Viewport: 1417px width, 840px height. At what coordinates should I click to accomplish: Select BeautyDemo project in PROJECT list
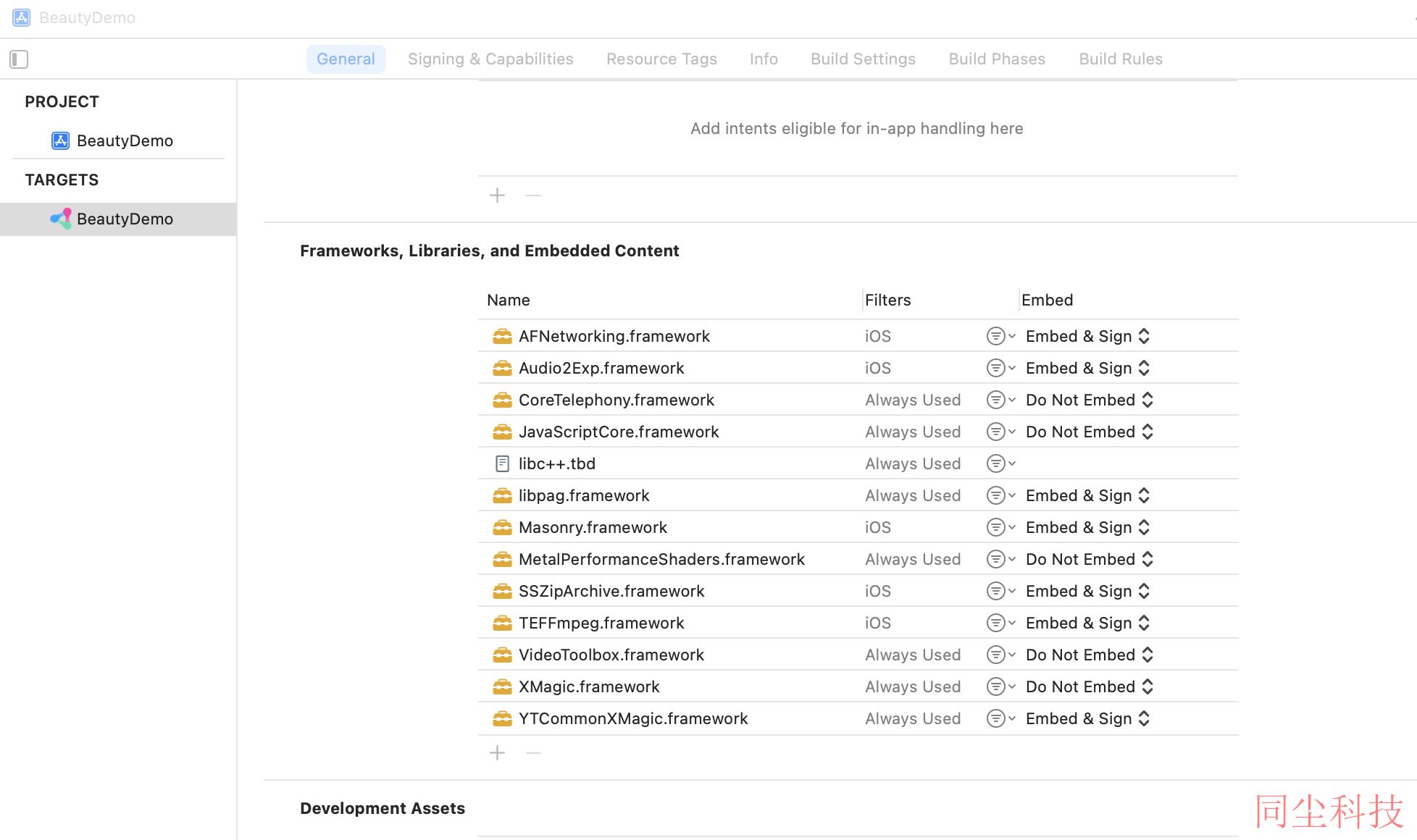coord(112,140)
